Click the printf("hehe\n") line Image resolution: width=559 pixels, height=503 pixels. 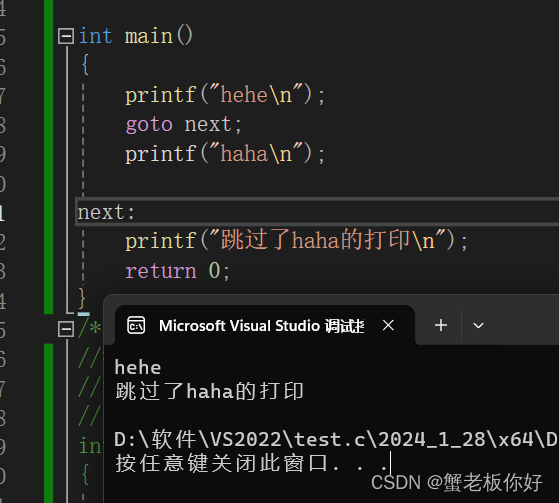pos(225,95)
